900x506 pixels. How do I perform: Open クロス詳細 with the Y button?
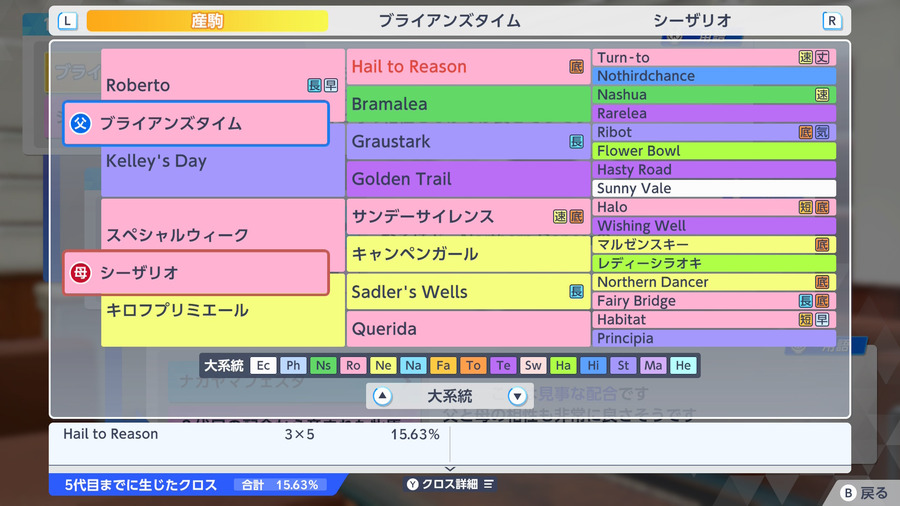(450, 484)
